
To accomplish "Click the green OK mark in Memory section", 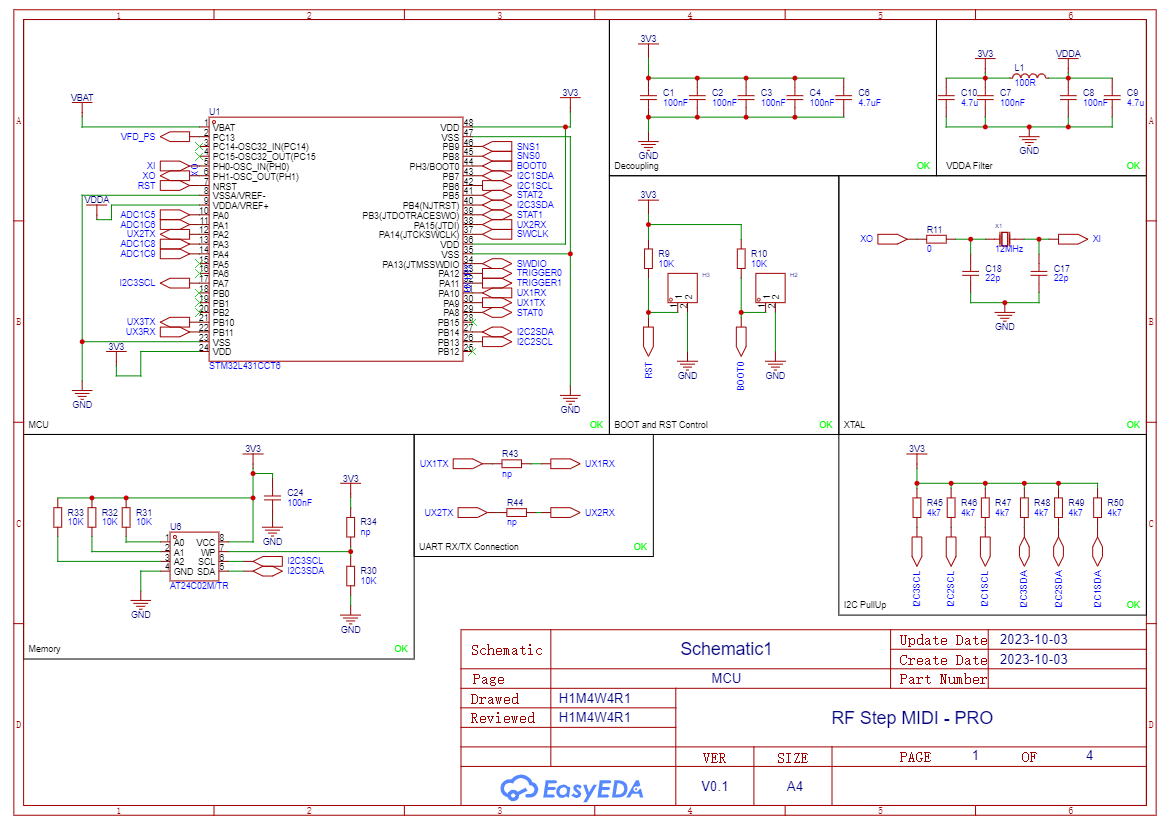I will tap(401, 649).
